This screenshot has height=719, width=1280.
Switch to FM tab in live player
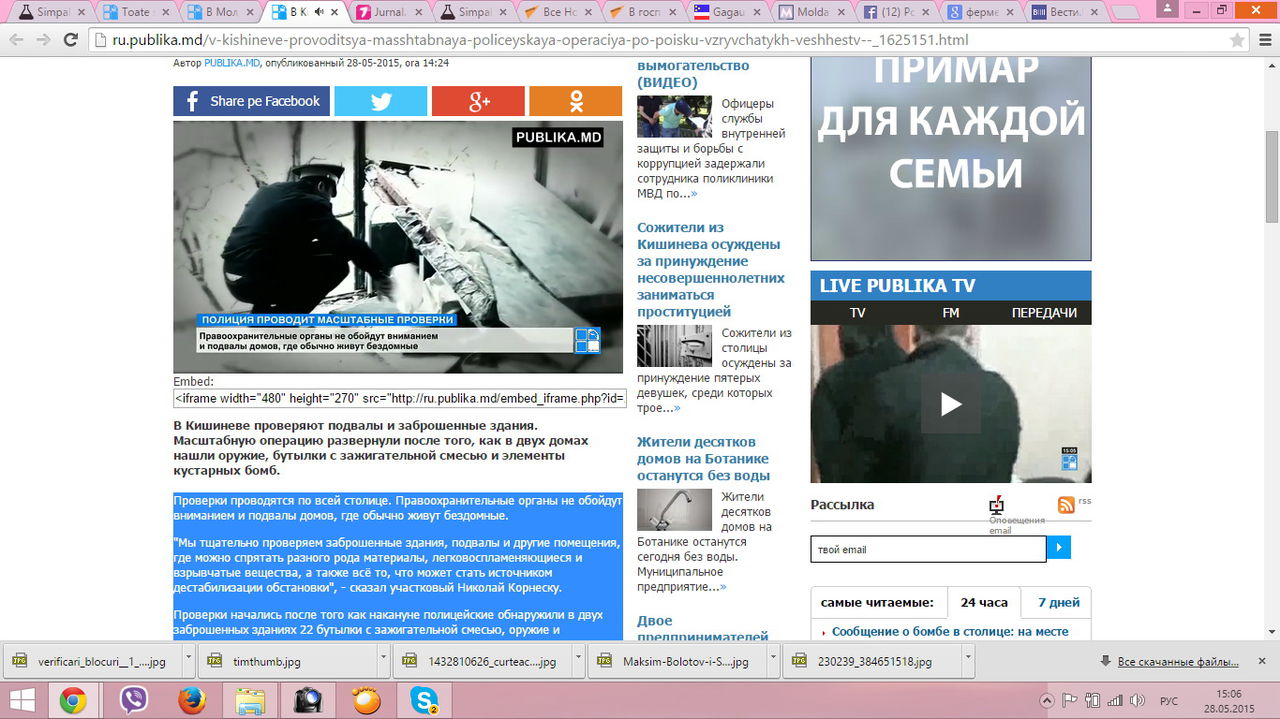(x=951, y=312)
